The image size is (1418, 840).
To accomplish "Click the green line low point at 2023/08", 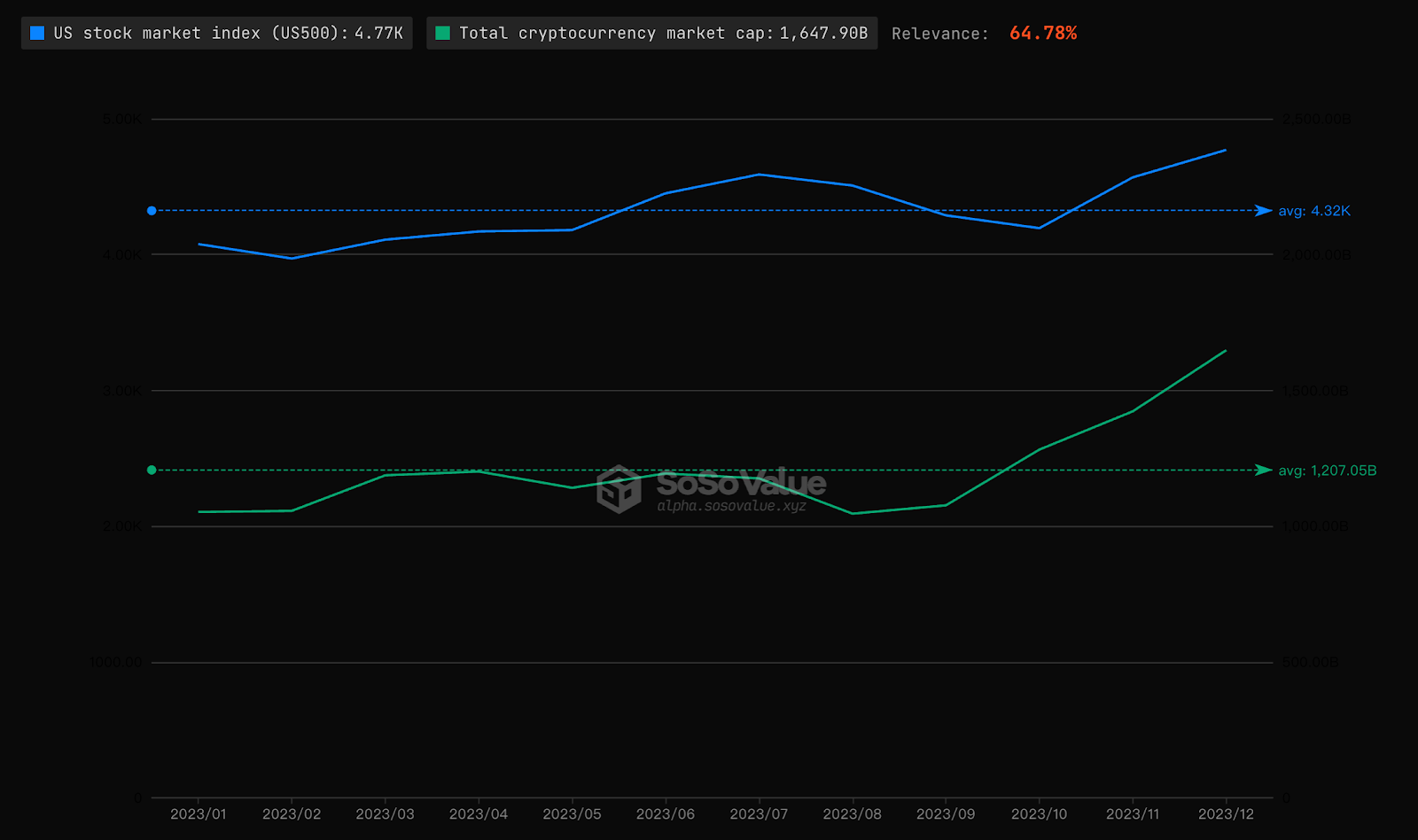I will [853, 514].
